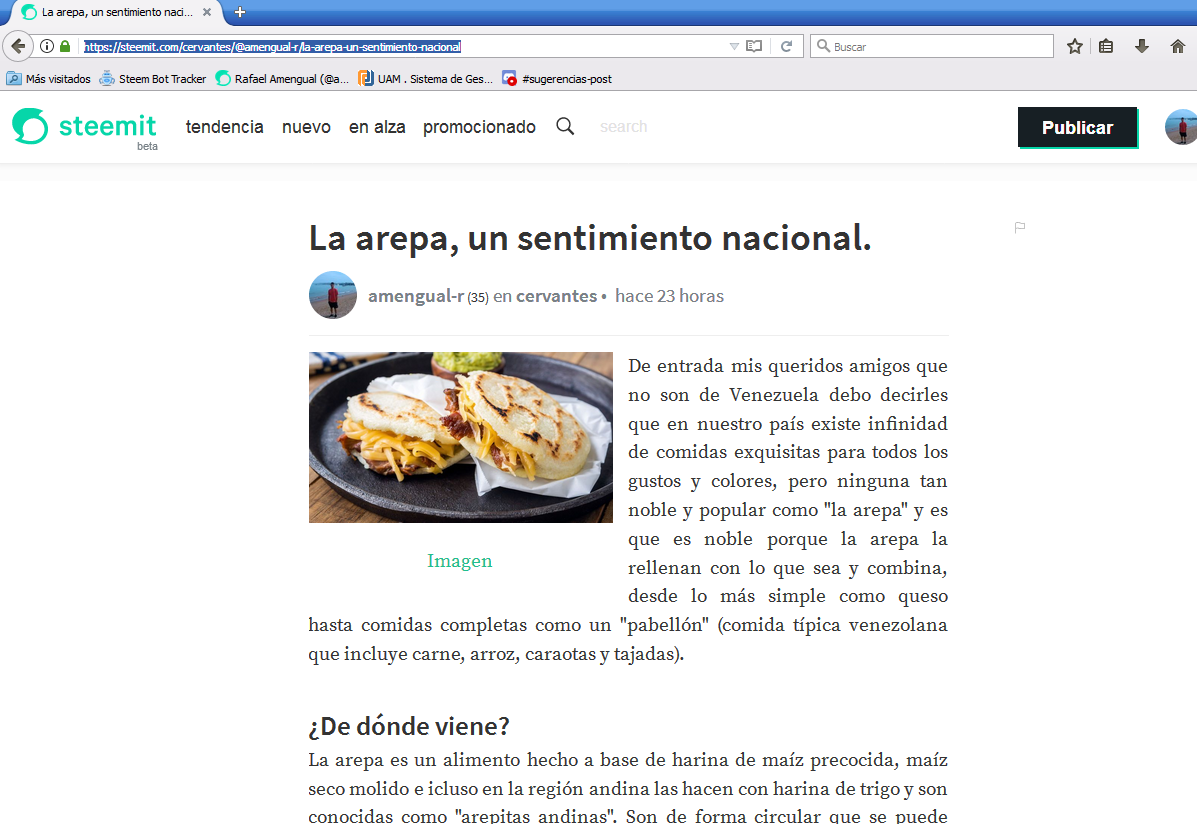The width and height of the screenshot is (1197, 824).
Task: Open Steem Bot Tracker bookmark
Action: 153,79
